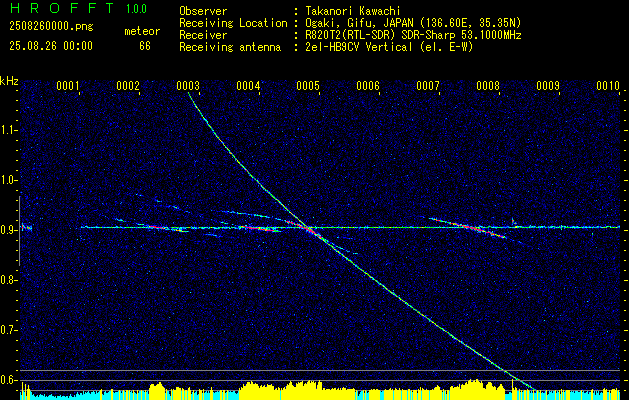Click the 0.6 kHz axis label
The image size is (629, 400).
pyautogui.click(x=8, y=380)
